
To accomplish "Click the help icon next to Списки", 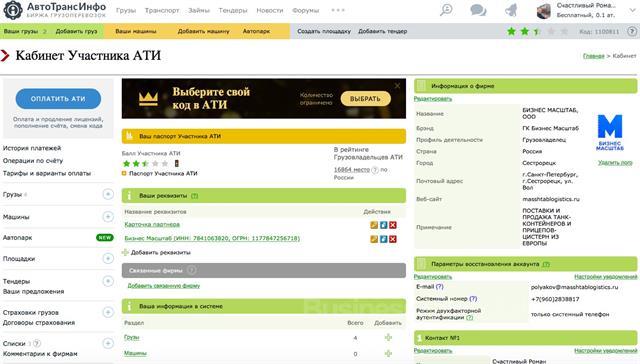I will click(36, 344).
